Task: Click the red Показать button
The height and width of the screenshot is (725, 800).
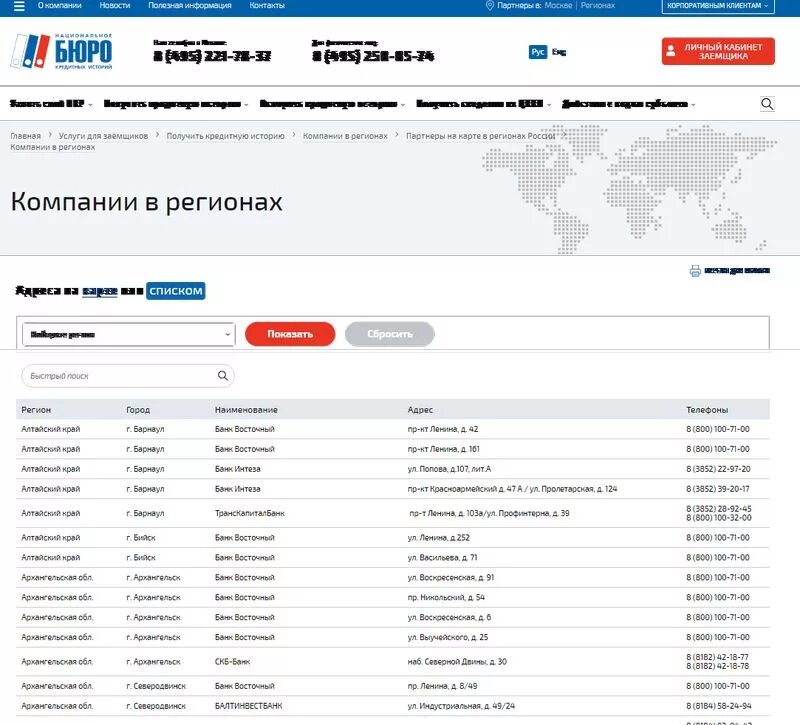Action: tap(290, 334)
